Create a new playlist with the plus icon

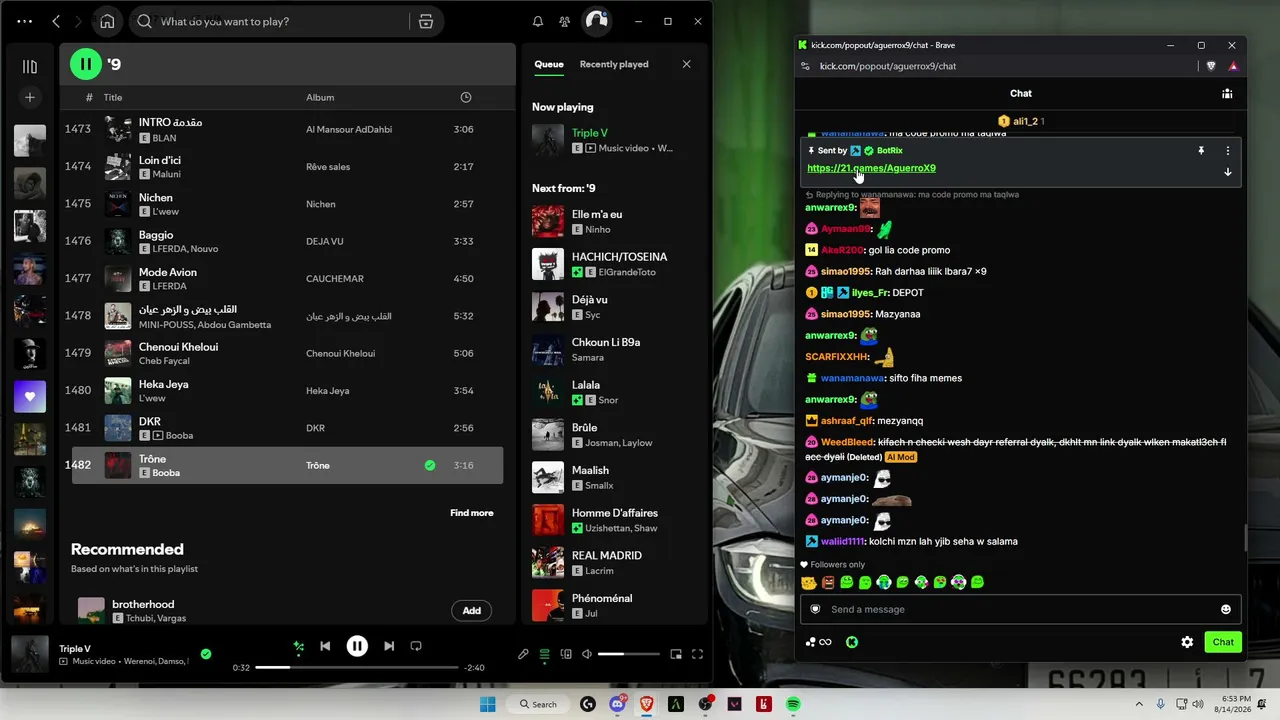pos(30,97)
